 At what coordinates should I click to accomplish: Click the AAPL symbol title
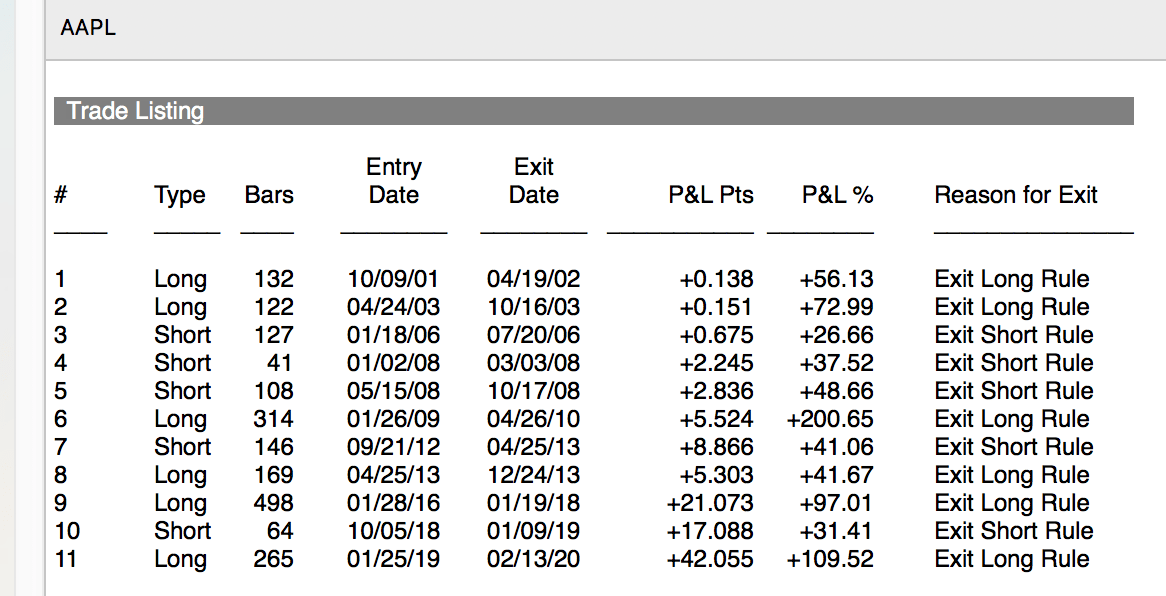(x=88, y=28)
